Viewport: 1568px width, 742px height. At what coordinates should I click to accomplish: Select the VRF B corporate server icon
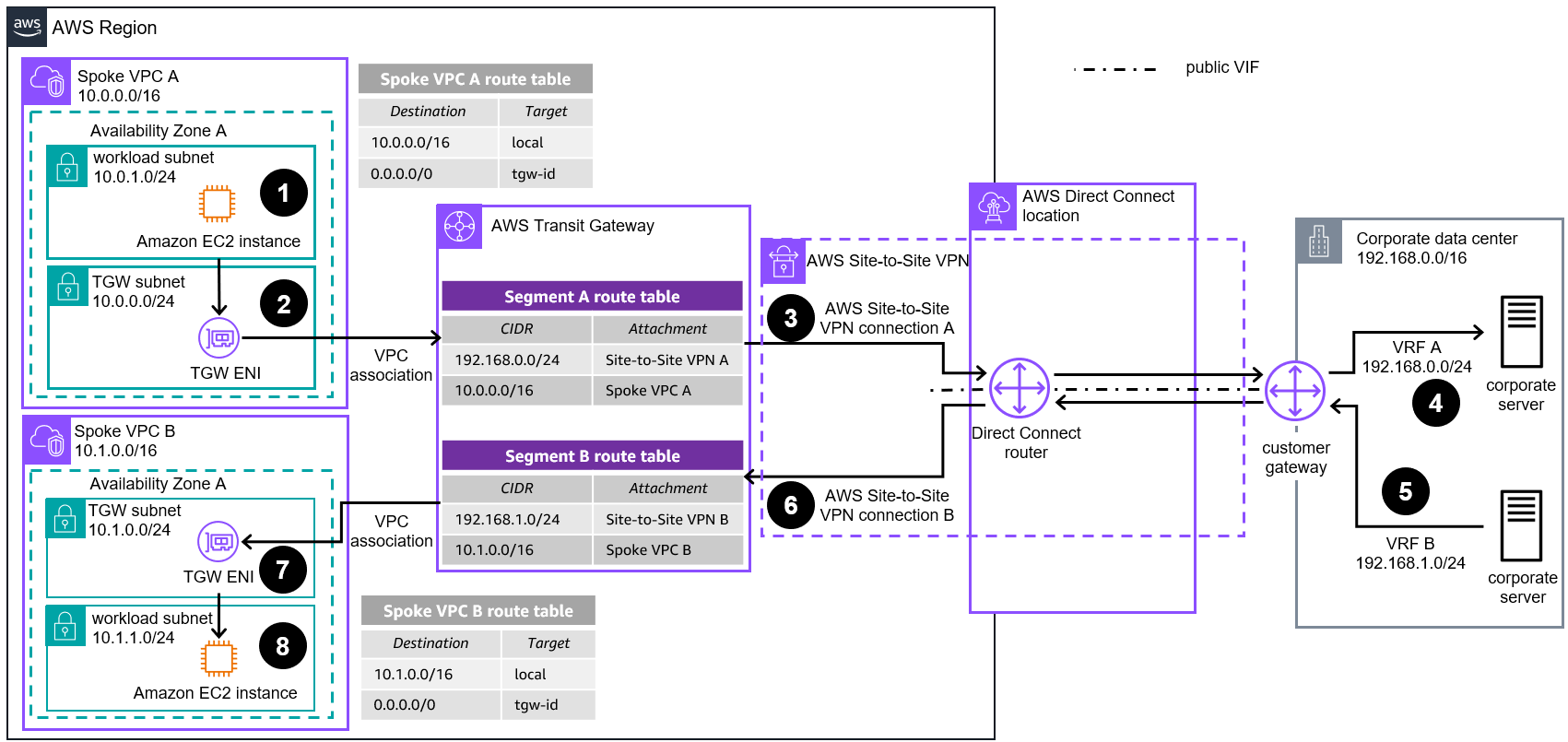click(1522, 525)
